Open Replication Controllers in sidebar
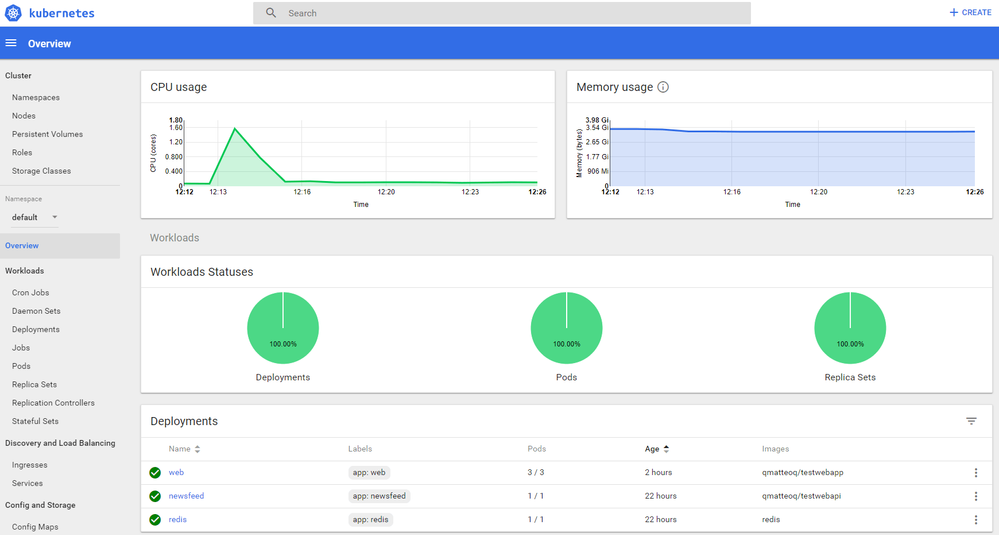The width and height of the screenshot is (999, 535). point(53,403)
